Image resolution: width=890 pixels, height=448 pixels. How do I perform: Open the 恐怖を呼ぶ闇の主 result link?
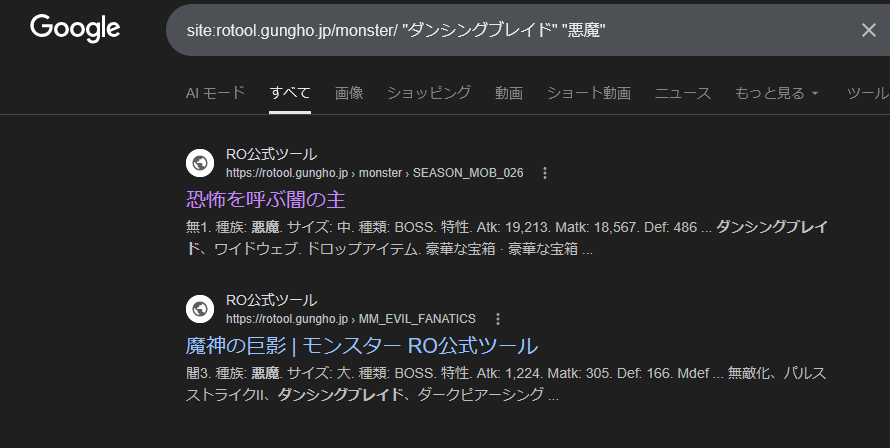pyautogui.click(x=265, y=199)
